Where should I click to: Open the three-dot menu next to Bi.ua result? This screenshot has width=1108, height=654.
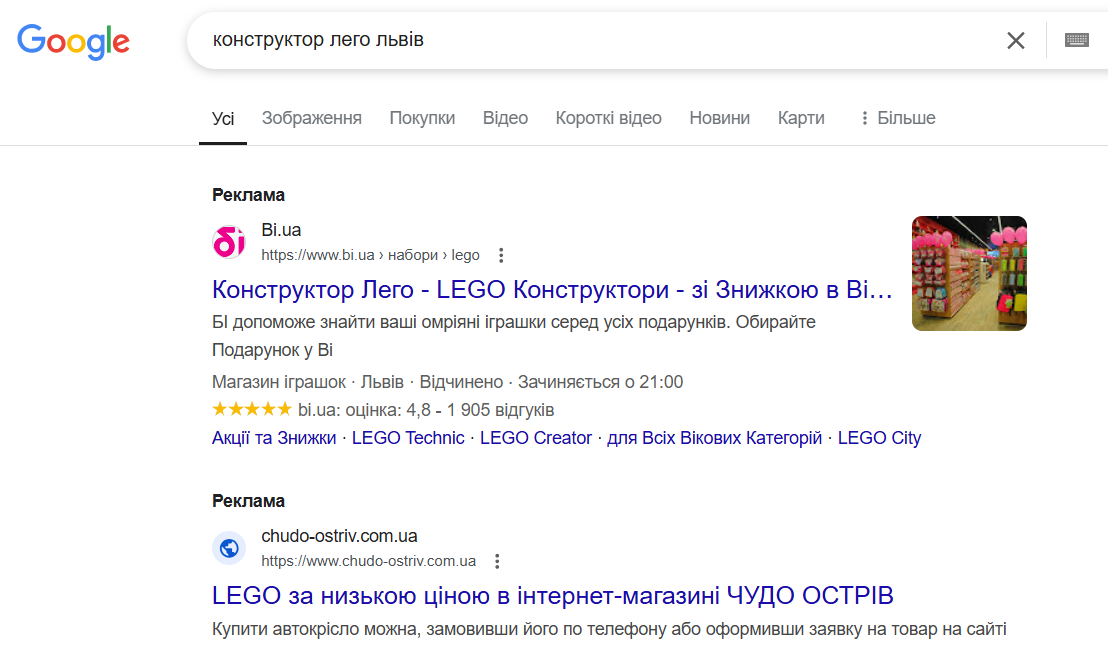500,255
